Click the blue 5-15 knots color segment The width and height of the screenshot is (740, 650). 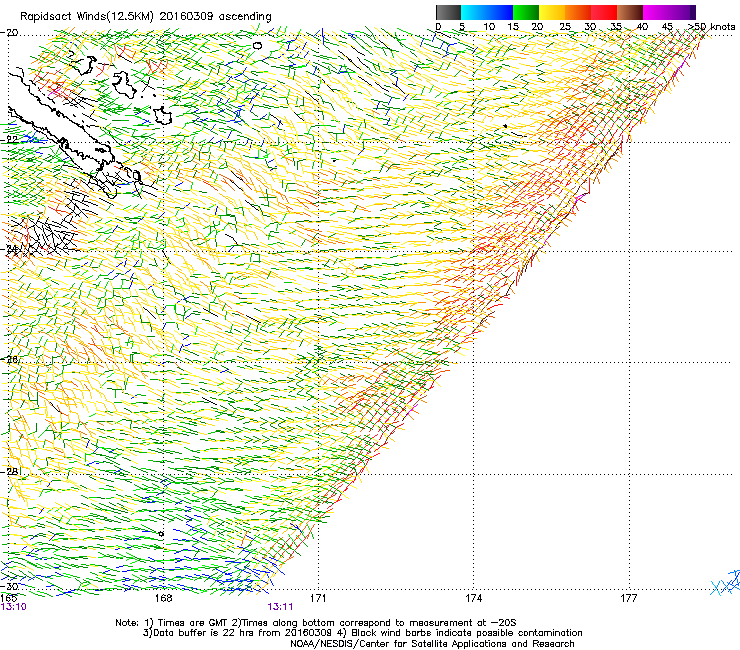click(487, 12)
